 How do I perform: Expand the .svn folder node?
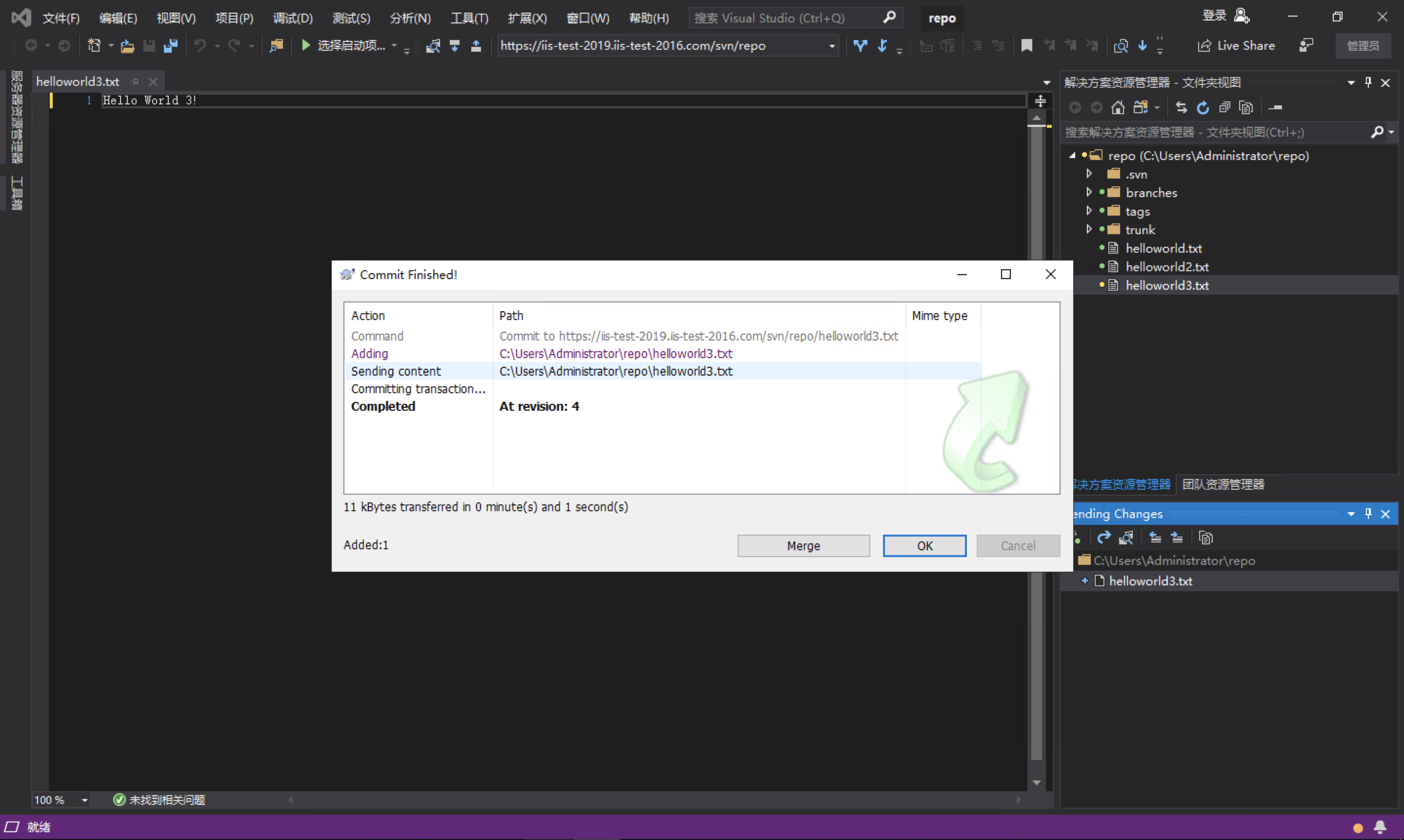pos(1089,174)
